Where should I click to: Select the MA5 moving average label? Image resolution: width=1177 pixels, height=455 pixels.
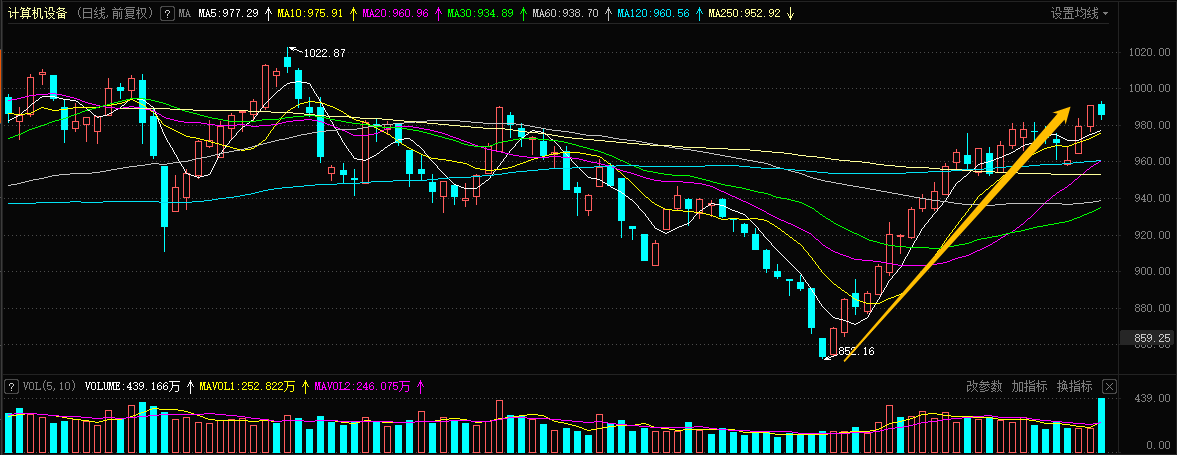(228, 14)
